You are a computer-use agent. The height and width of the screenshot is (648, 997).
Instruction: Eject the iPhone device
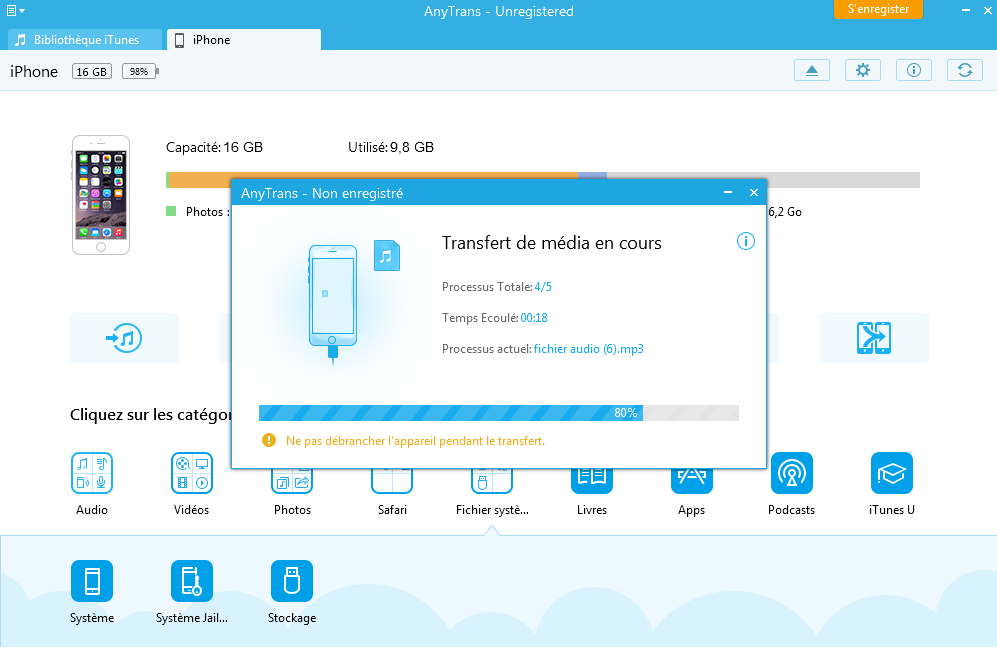pos(812,70)
